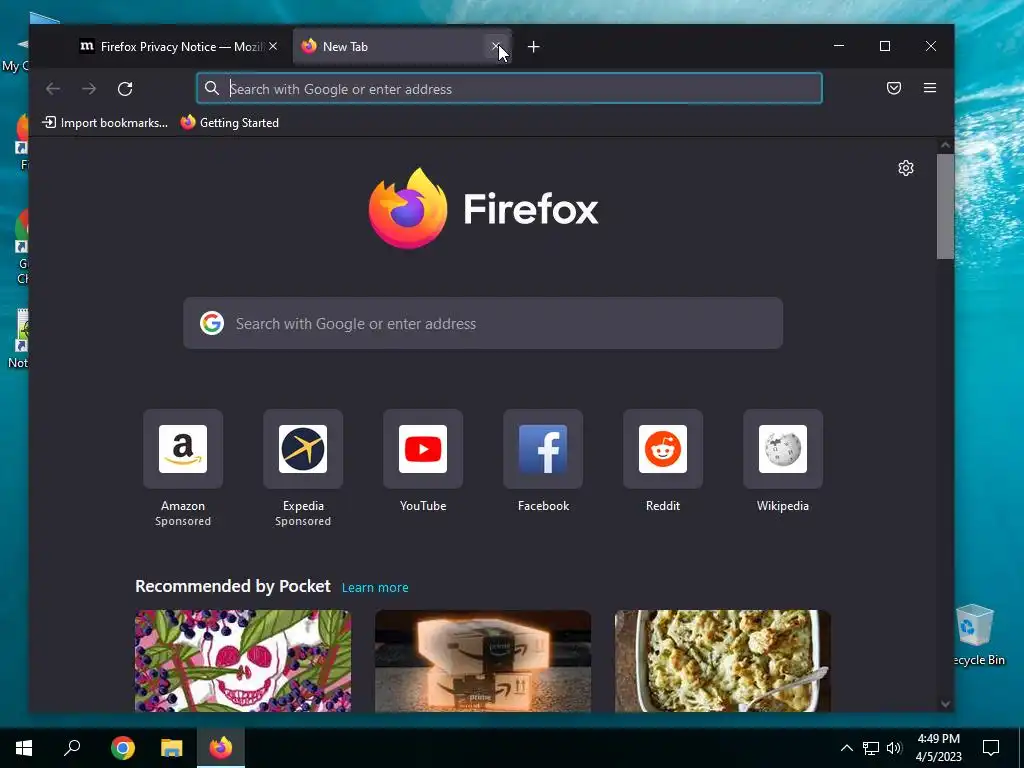Select the New Tab tab

point(402,46)
